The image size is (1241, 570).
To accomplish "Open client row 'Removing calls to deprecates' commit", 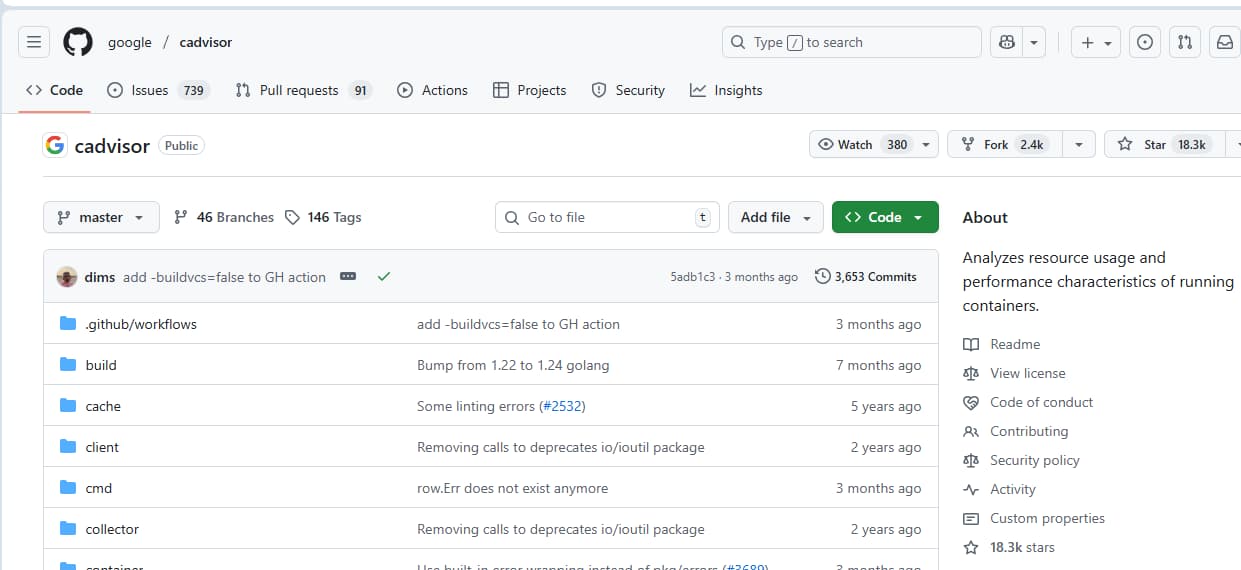I will [561, 447].
